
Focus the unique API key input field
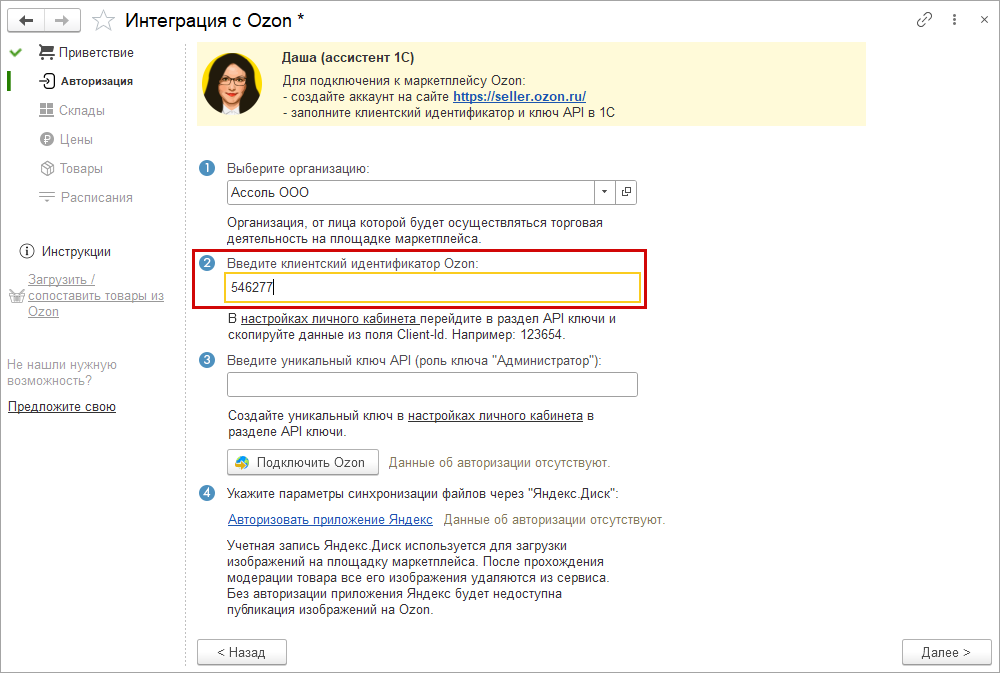[x=432, y=385]
